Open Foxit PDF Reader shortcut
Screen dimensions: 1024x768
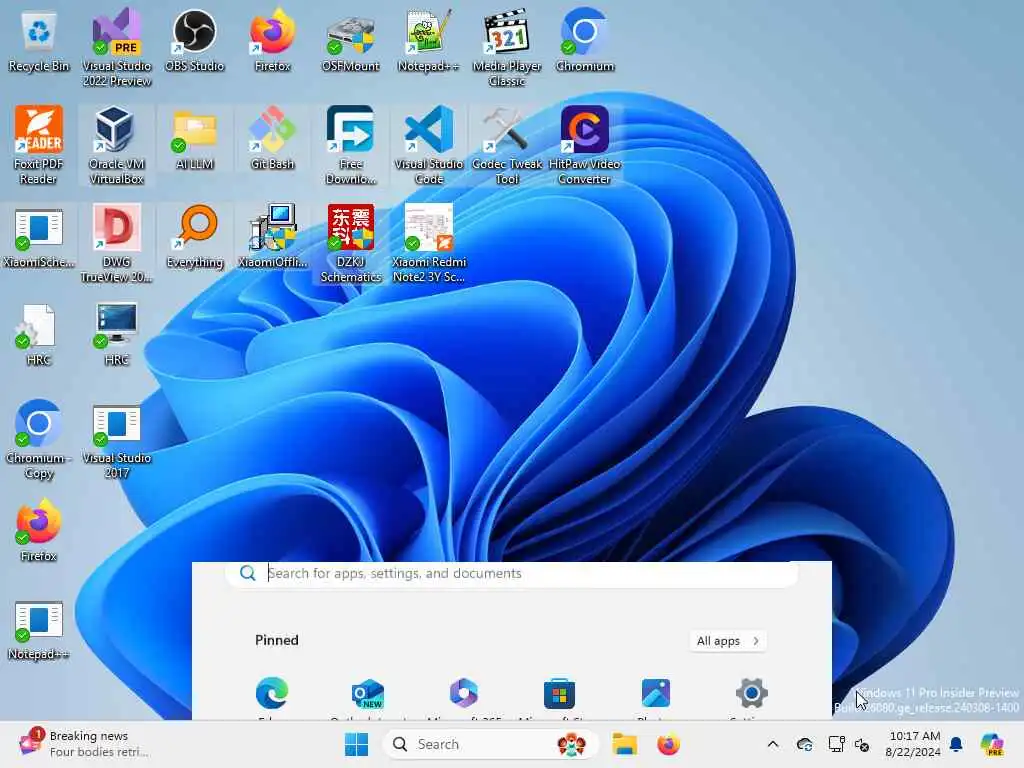tap(39, 145)
